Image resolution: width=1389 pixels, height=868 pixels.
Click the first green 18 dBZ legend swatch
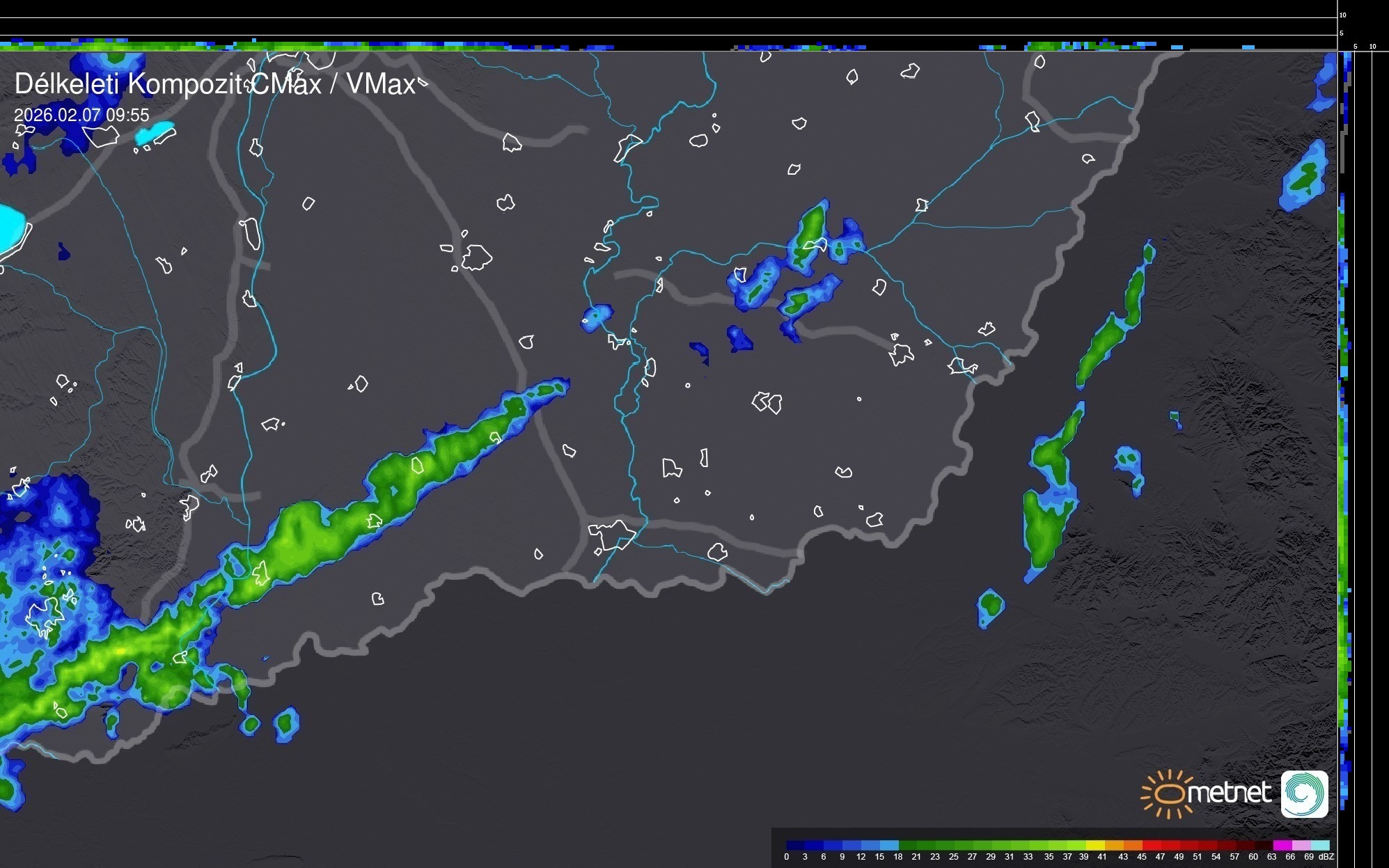(907, 845)
